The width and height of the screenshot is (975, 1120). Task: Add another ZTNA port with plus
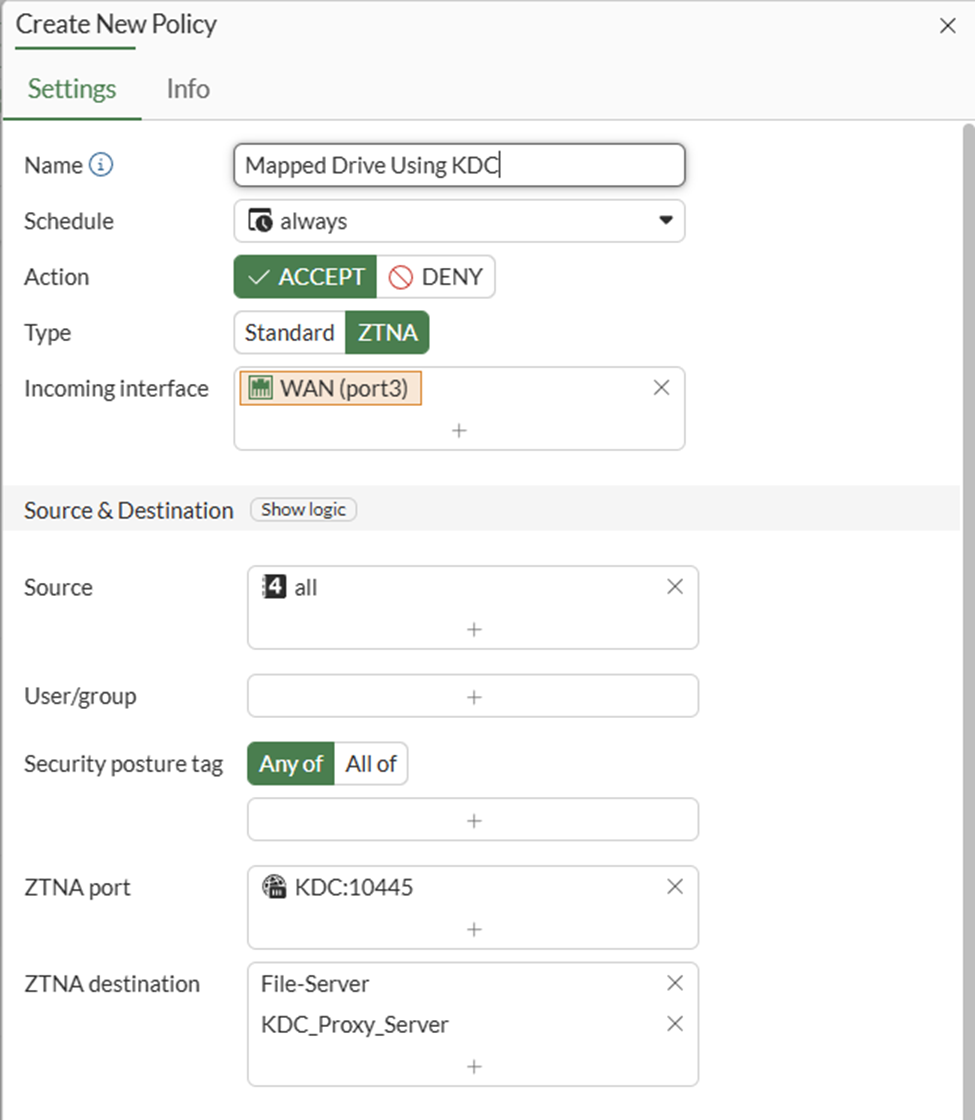tap(473, 929)
